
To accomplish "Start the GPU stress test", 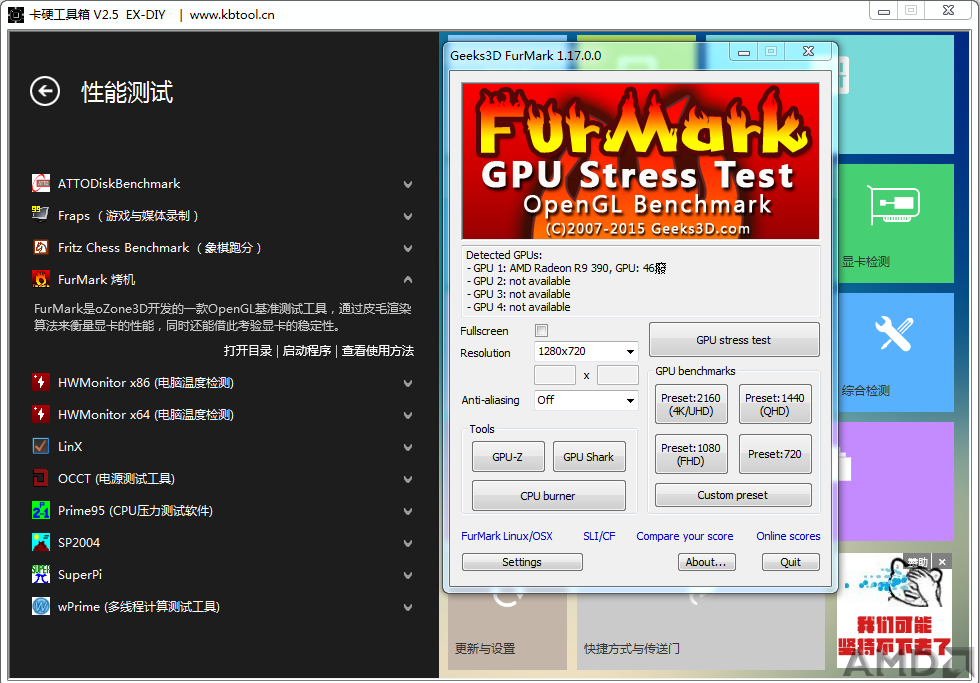I will [x=734, y=339].
